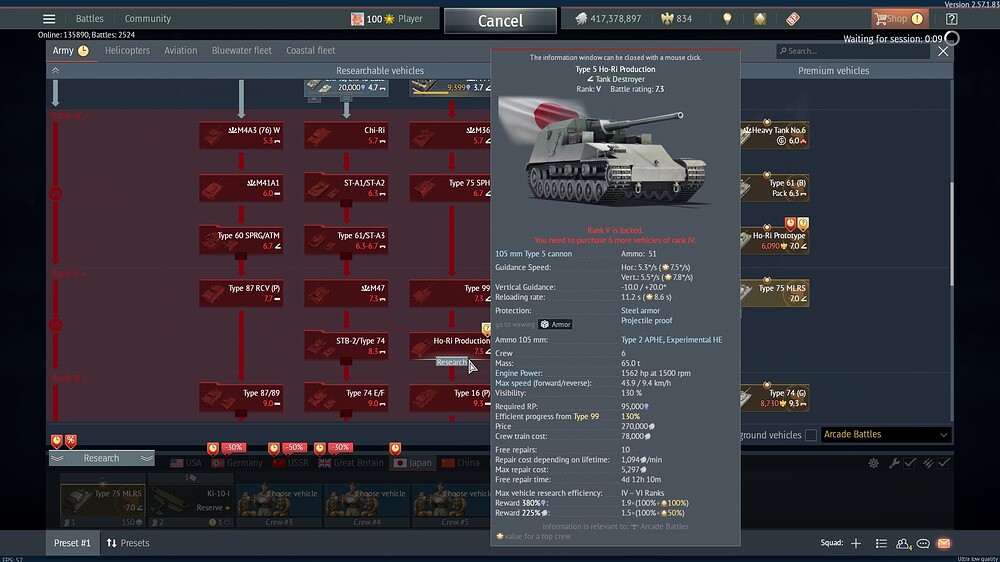This screenshot has height=562, width=1000.
Task: Switch to the Bluewater fleet tab
Action: click(242, 50)
